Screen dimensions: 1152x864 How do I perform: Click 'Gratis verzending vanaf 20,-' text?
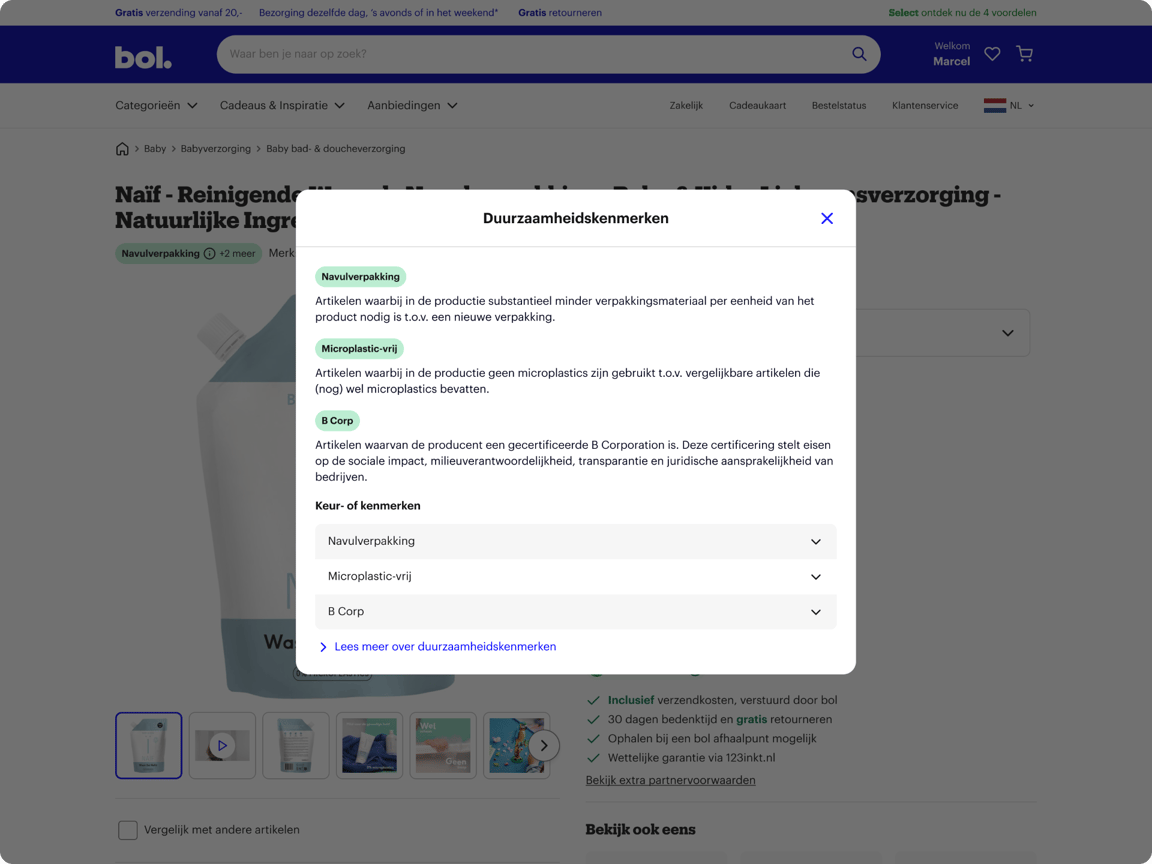[179, 12]
